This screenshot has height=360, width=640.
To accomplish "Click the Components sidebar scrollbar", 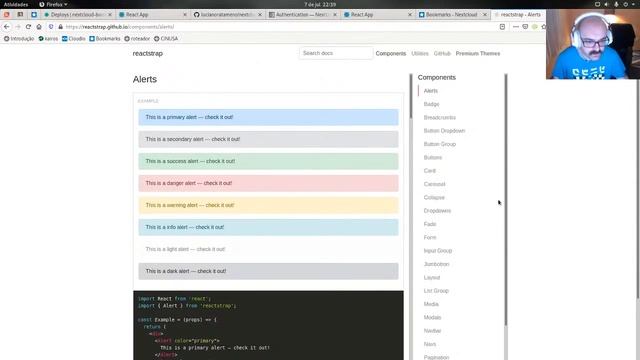I will pos(506,200).
